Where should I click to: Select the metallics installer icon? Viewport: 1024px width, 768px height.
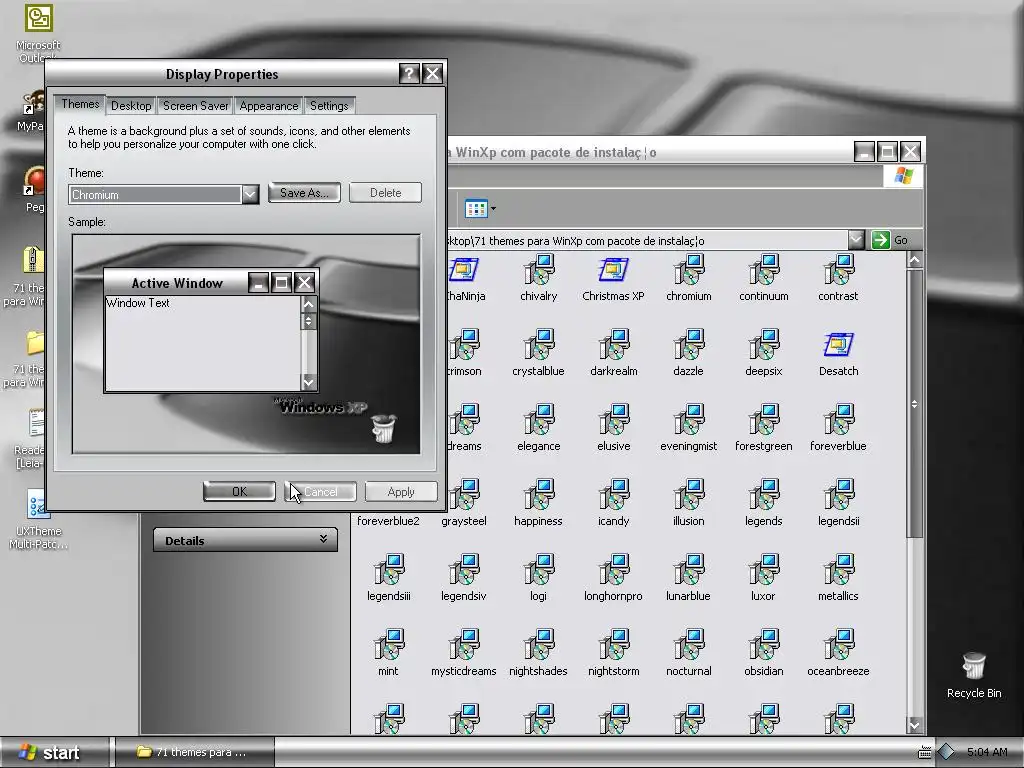[839, 570]
